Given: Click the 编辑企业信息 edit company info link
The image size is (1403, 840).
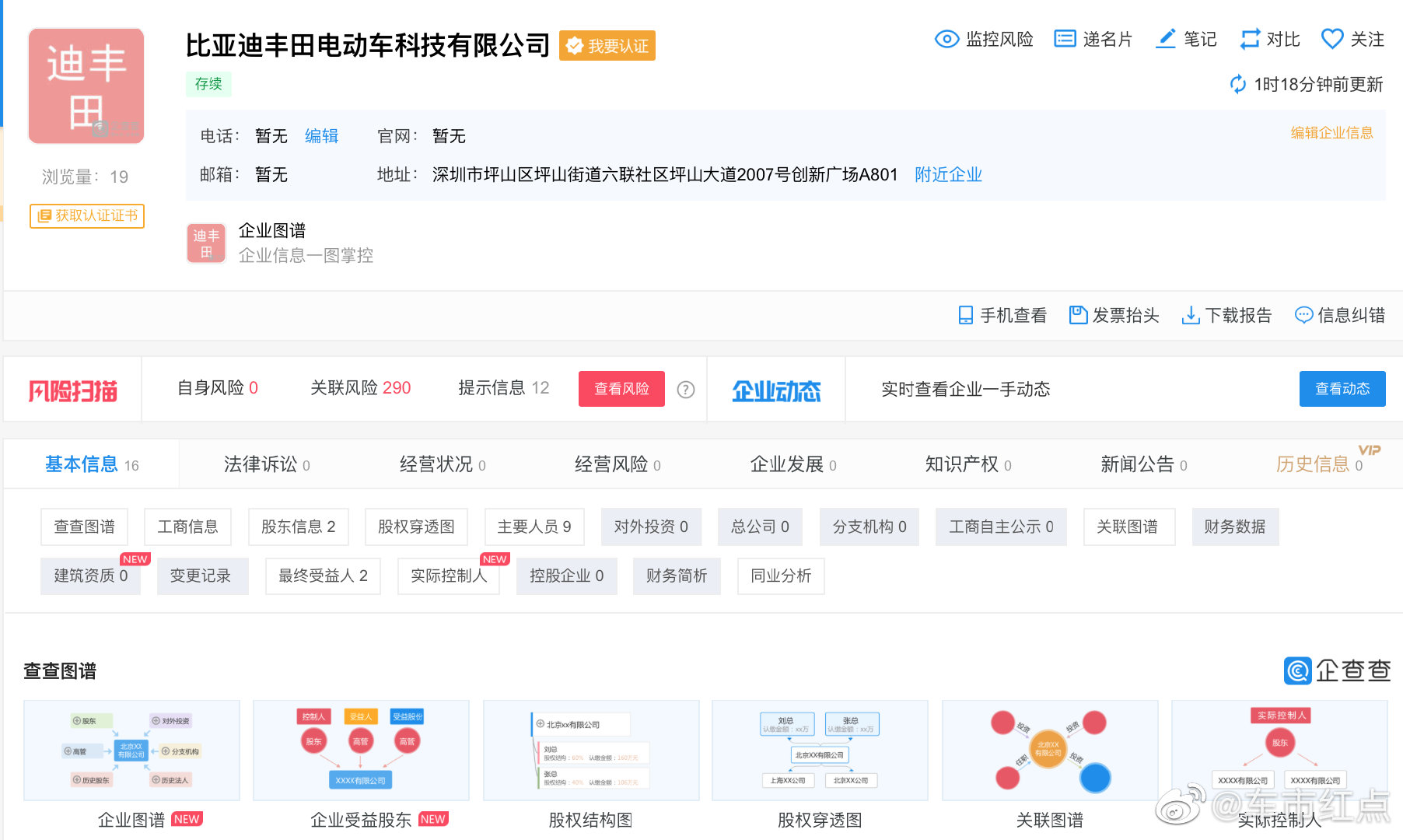Looking at the screenshot, I should 1331,132.
